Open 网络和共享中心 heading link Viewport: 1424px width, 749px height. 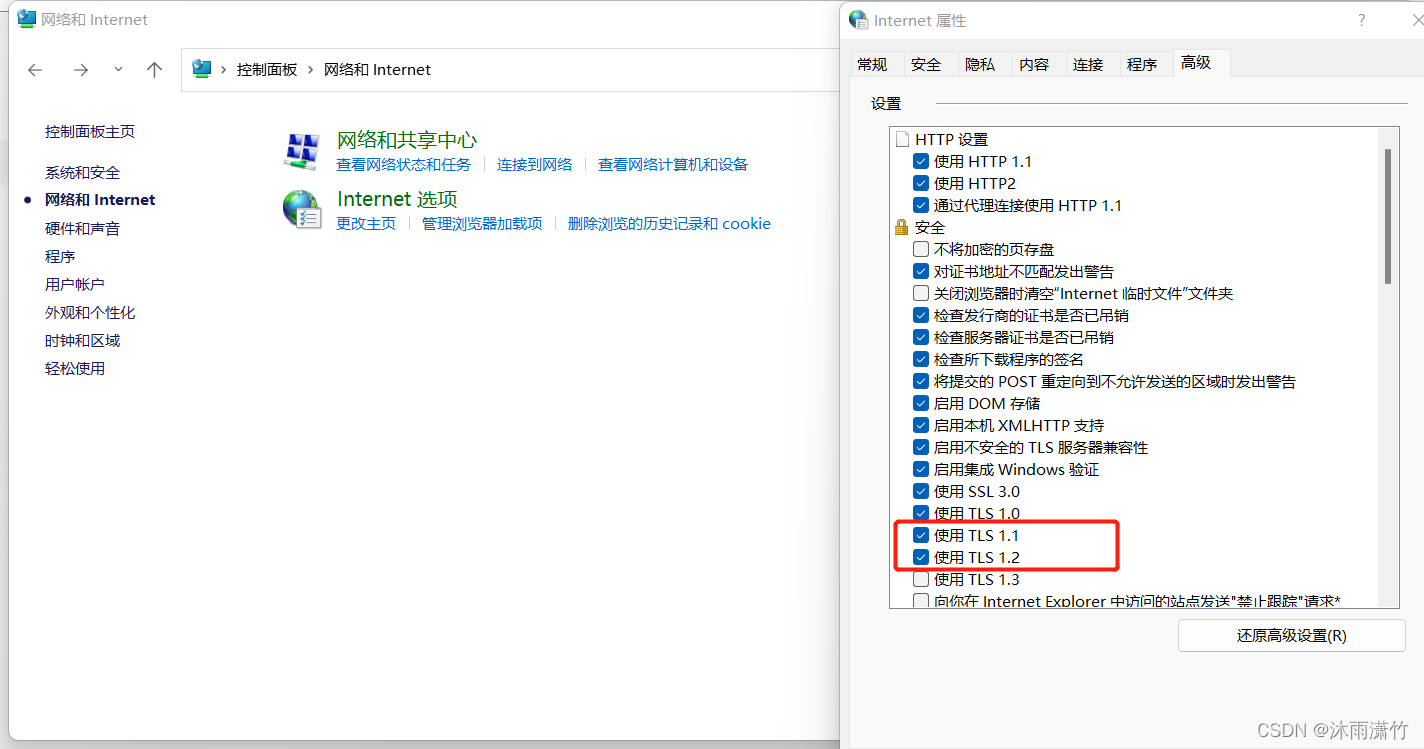point(407,140)
